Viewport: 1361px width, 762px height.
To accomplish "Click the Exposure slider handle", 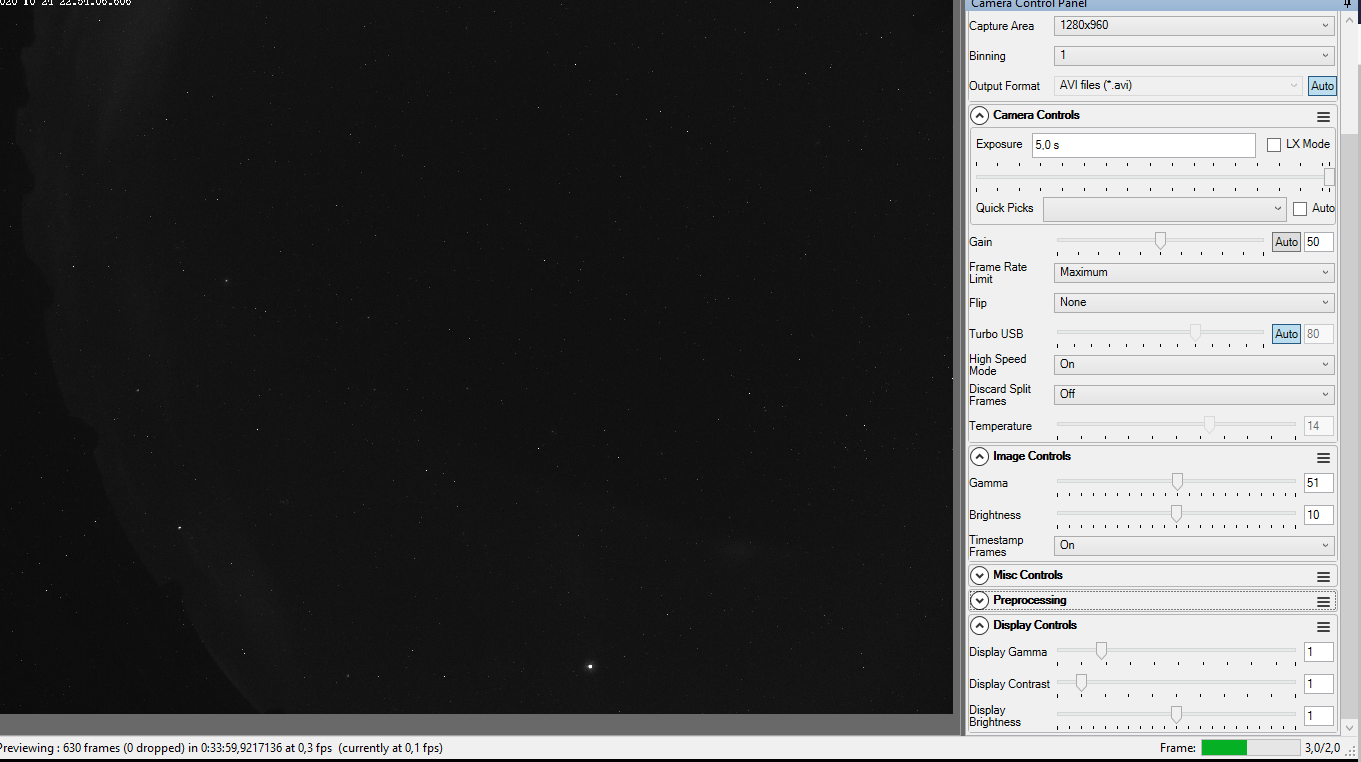I will tap(1329, 177).
